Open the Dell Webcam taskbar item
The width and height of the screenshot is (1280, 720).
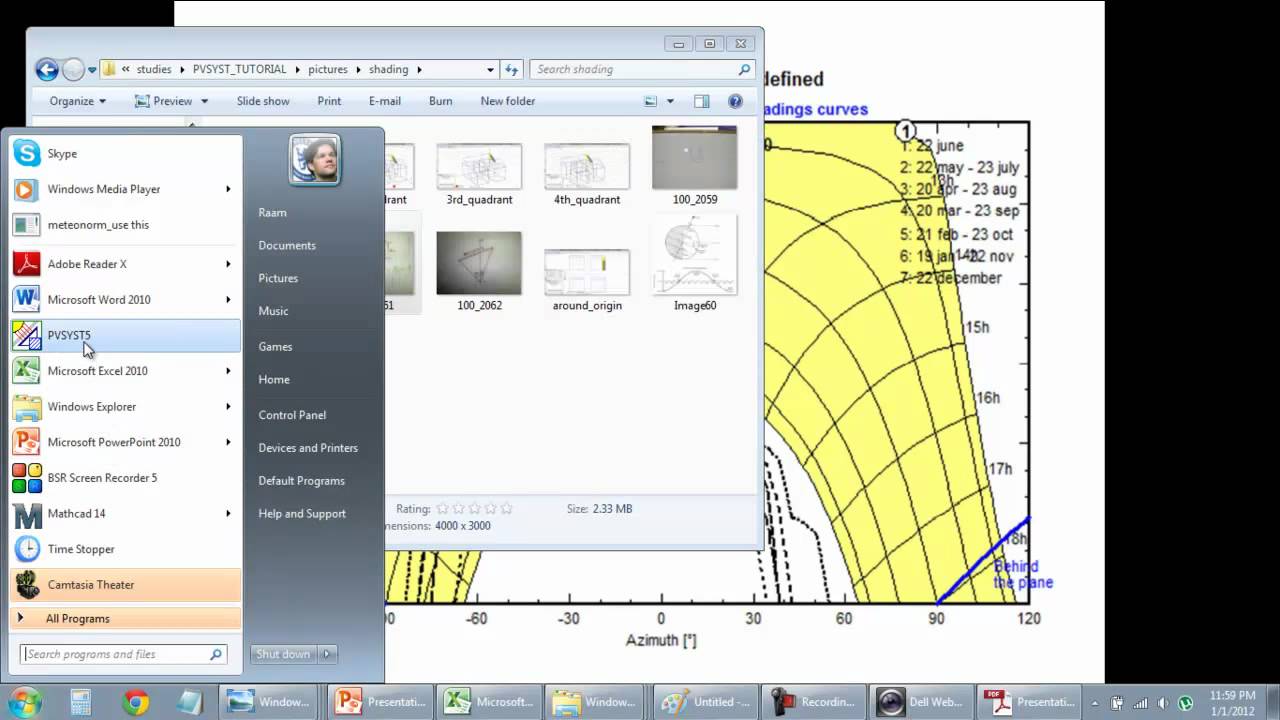coord(918,702)
